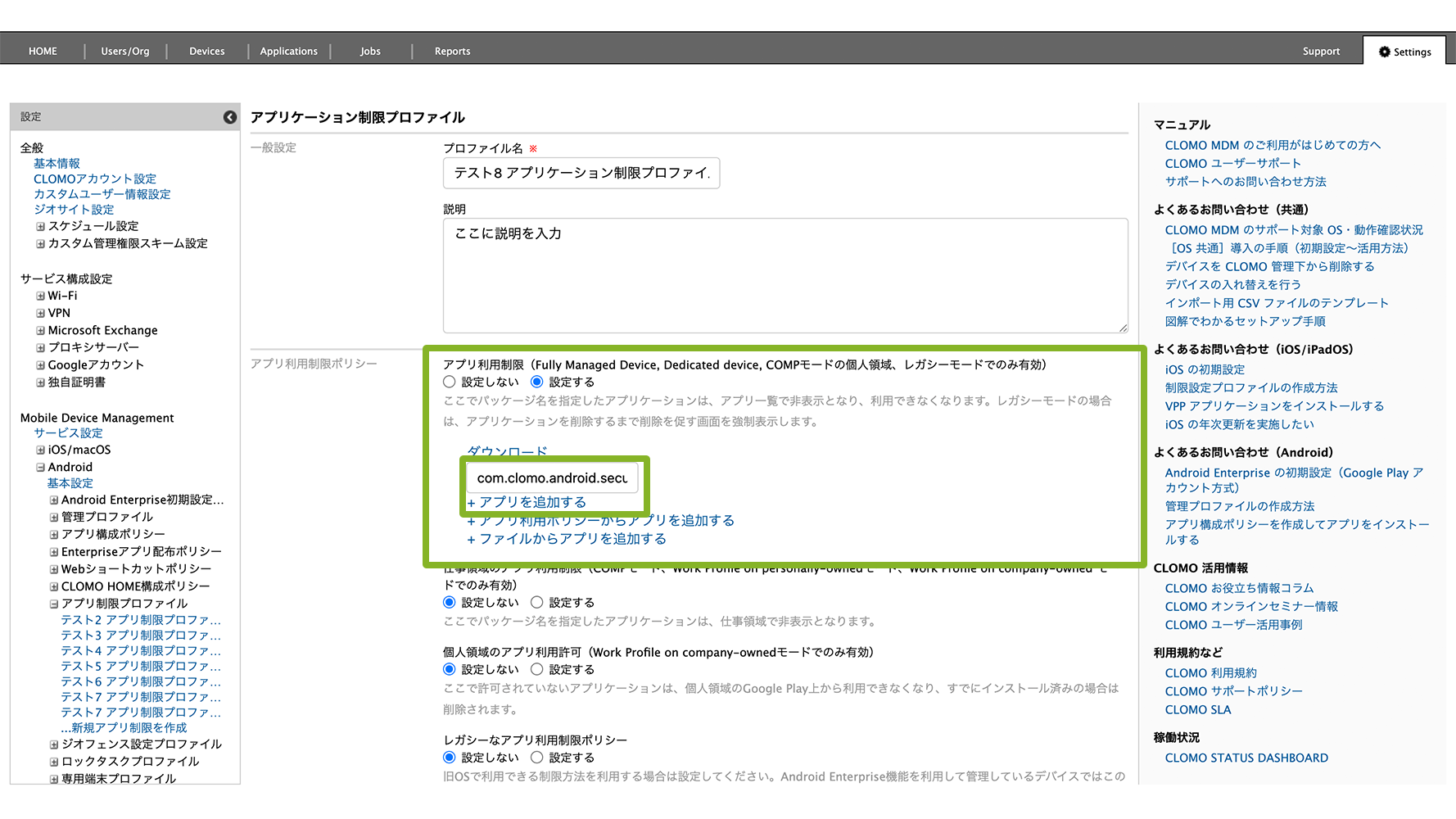Select 設定する for 個人領域のアプリ利用許可
The height and width of the screenshot is (819, 1456).
537,669
